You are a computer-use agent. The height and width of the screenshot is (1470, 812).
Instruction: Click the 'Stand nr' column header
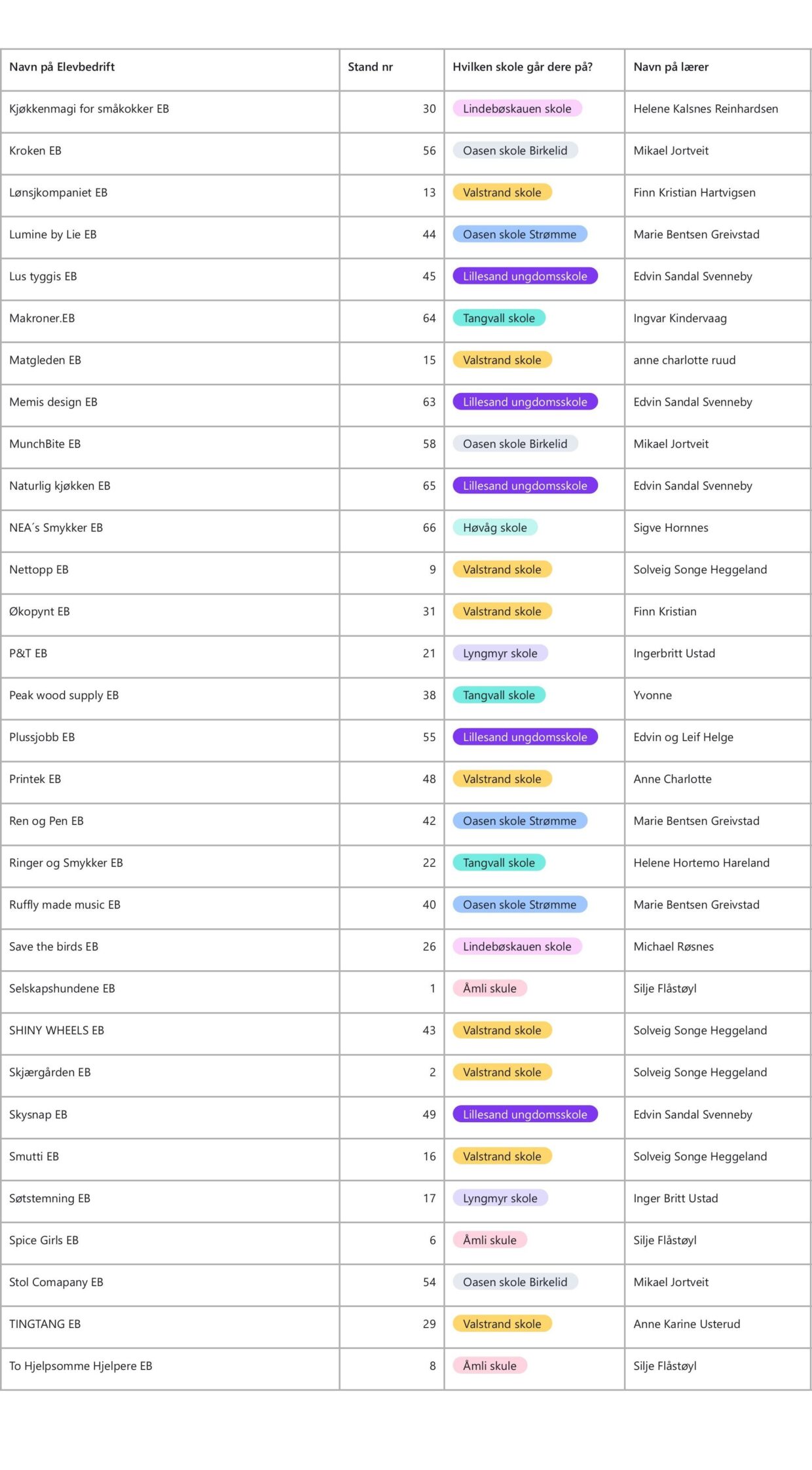tap(370, 67)
